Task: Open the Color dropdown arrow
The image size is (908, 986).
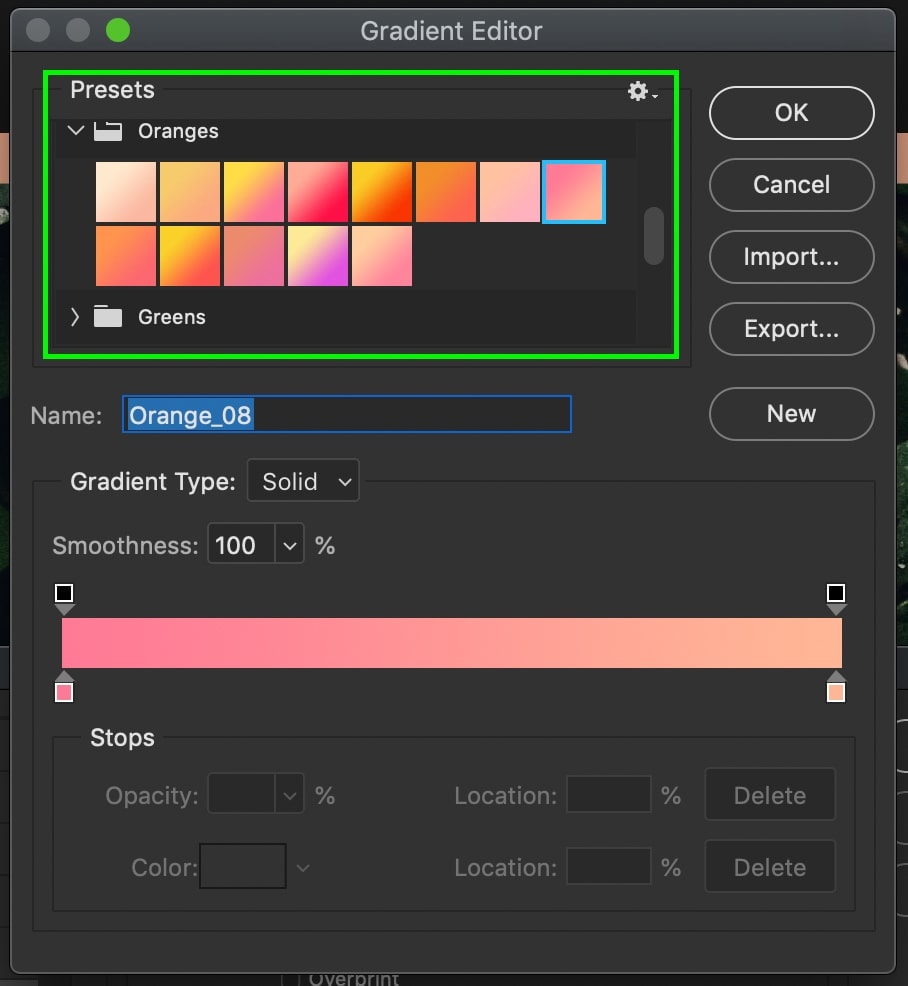Action: click(302, 868)
